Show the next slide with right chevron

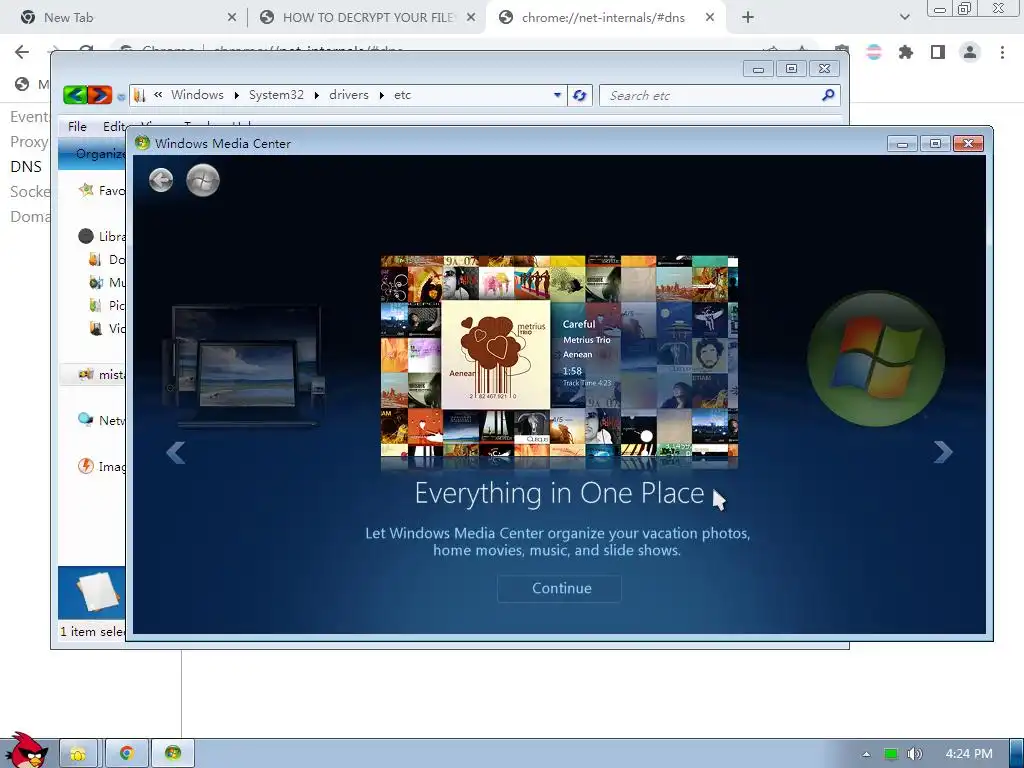tap(942, 452)
